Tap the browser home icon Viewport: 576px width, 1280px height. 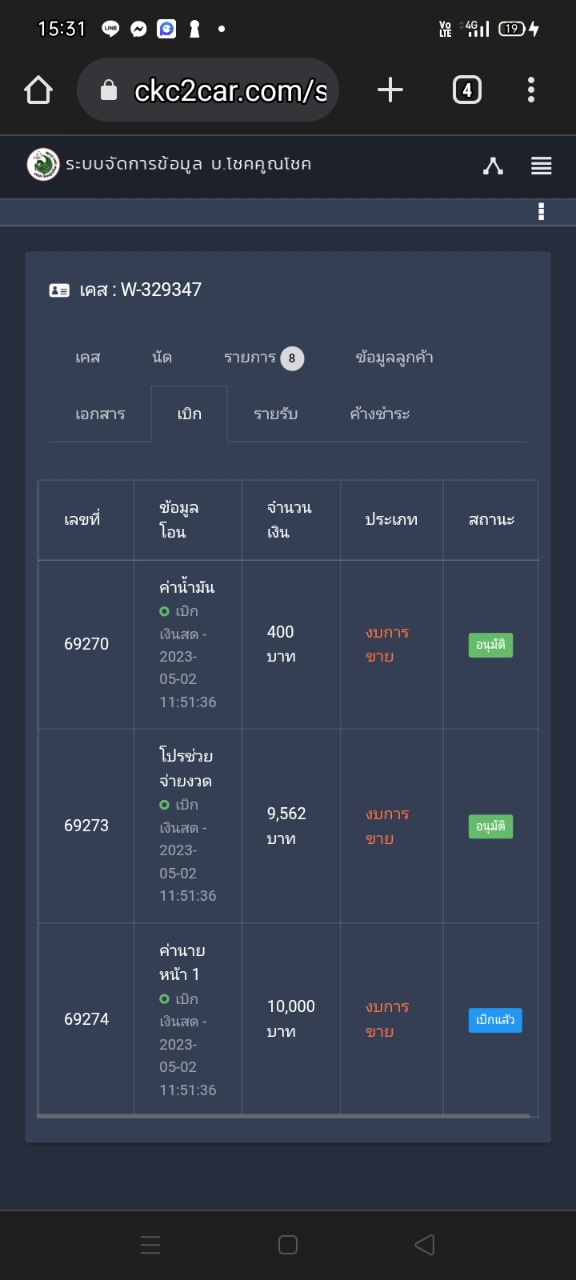point(38,90)
